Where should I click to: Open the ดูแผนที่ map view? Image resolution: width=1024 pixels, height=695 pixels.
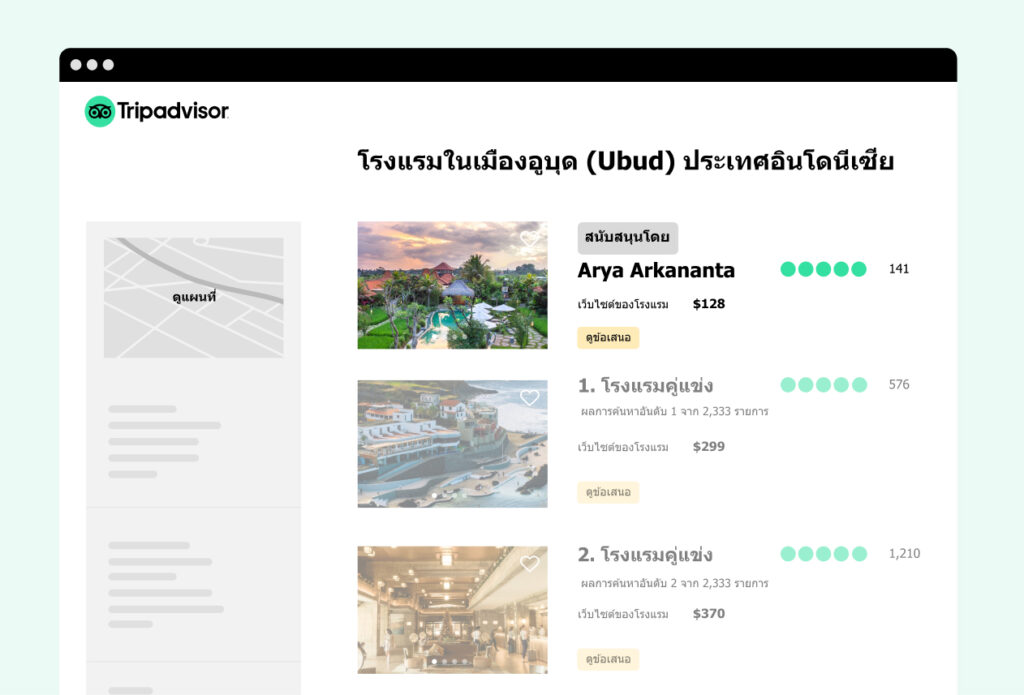click(194, 297)
